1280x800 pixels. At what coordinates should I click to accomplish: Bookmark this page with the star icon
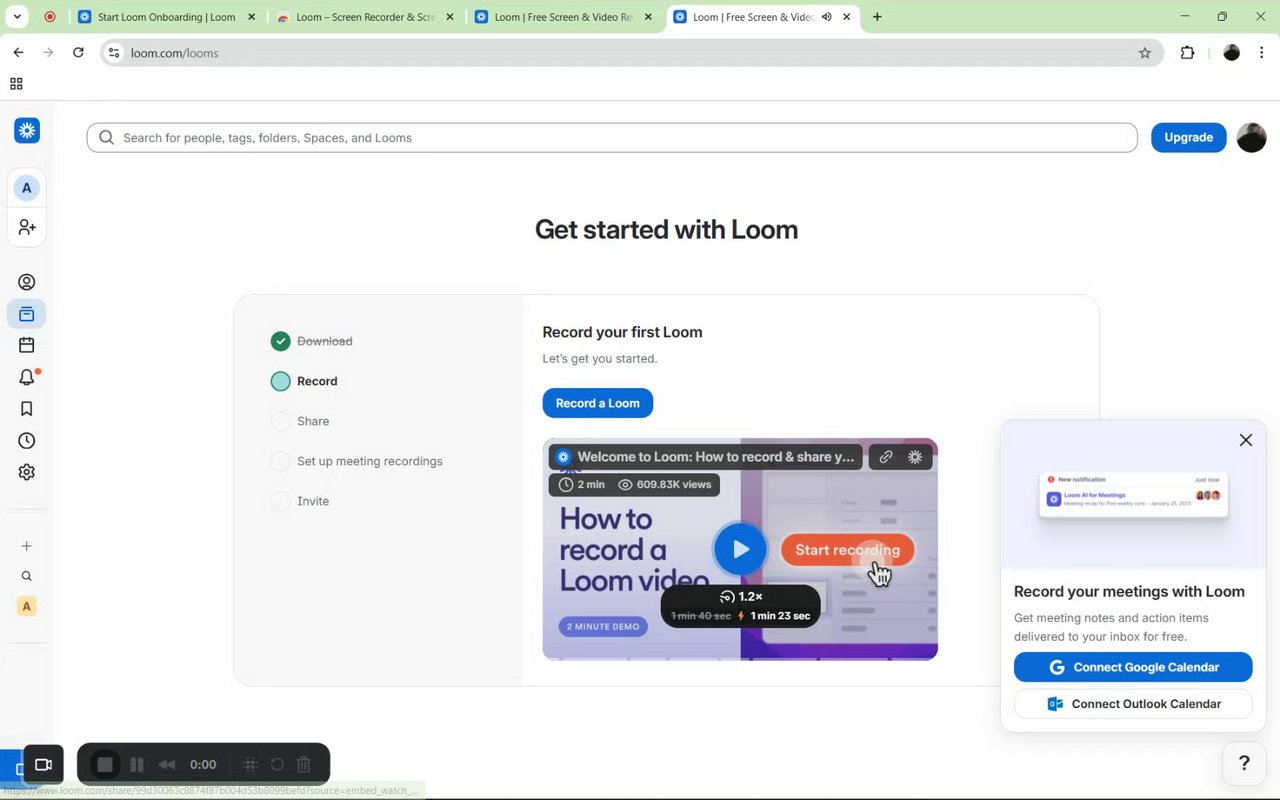coord(1145,53)
